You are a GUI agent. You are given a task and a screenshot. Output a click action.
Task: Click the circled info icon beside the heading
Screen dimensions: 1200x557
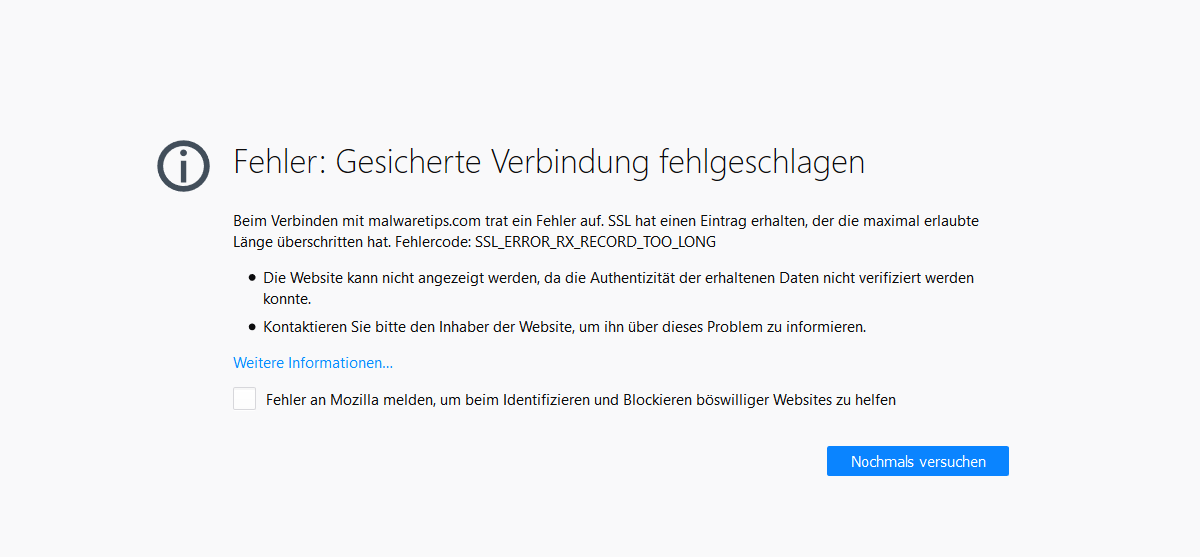183,166
